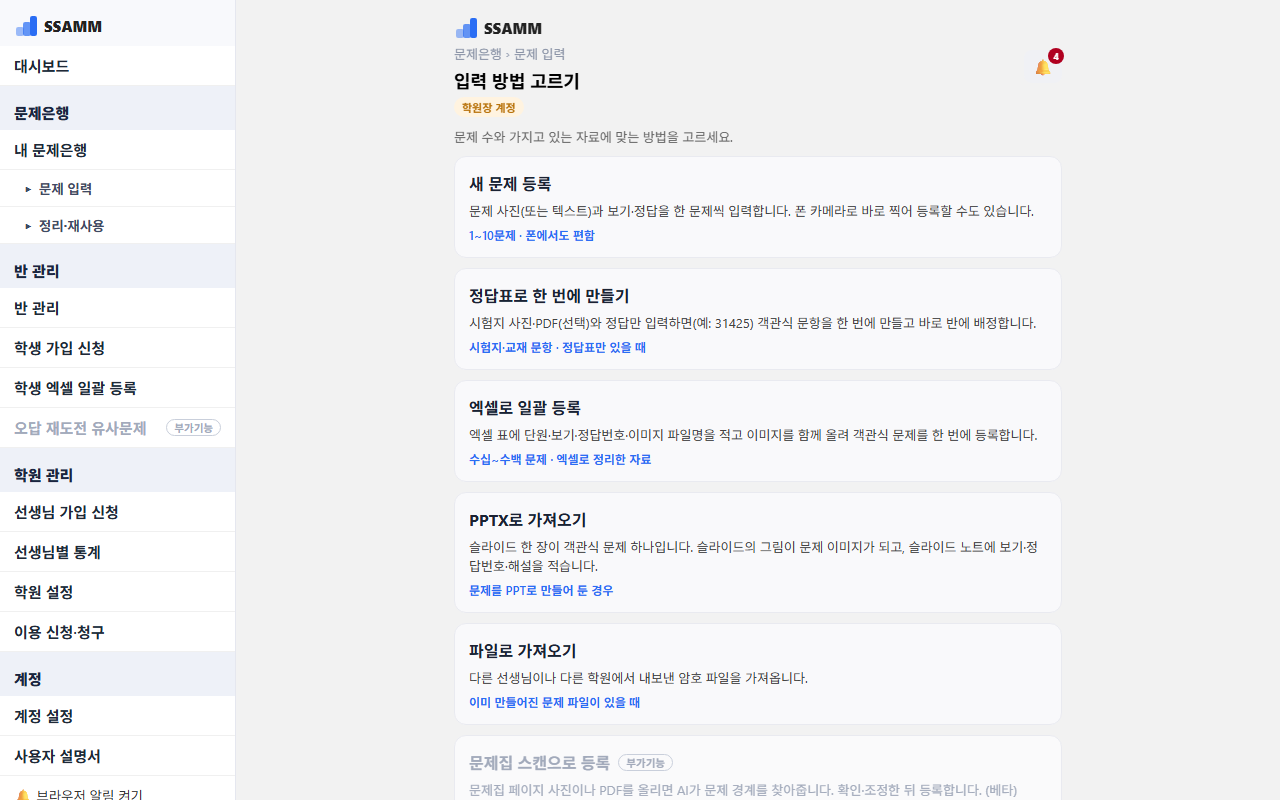Click the '1~10문제 · 폰에서도 편함' hint text
Screen dimensions: 1280x800
[x=532, y=236]
